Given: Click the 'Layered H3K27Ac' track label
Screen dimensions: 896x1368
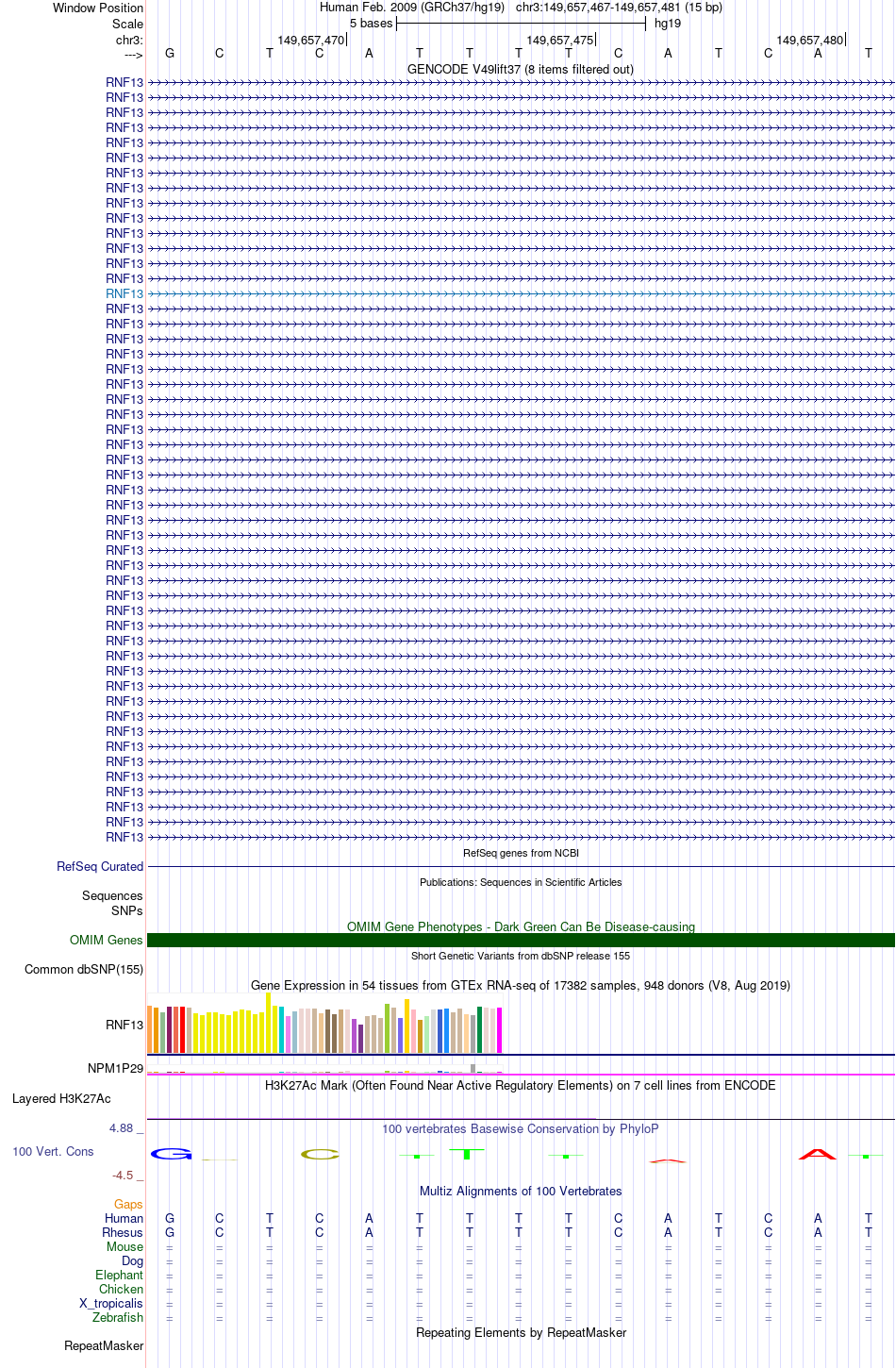Looking at the screenshot, I should 61,1099.
